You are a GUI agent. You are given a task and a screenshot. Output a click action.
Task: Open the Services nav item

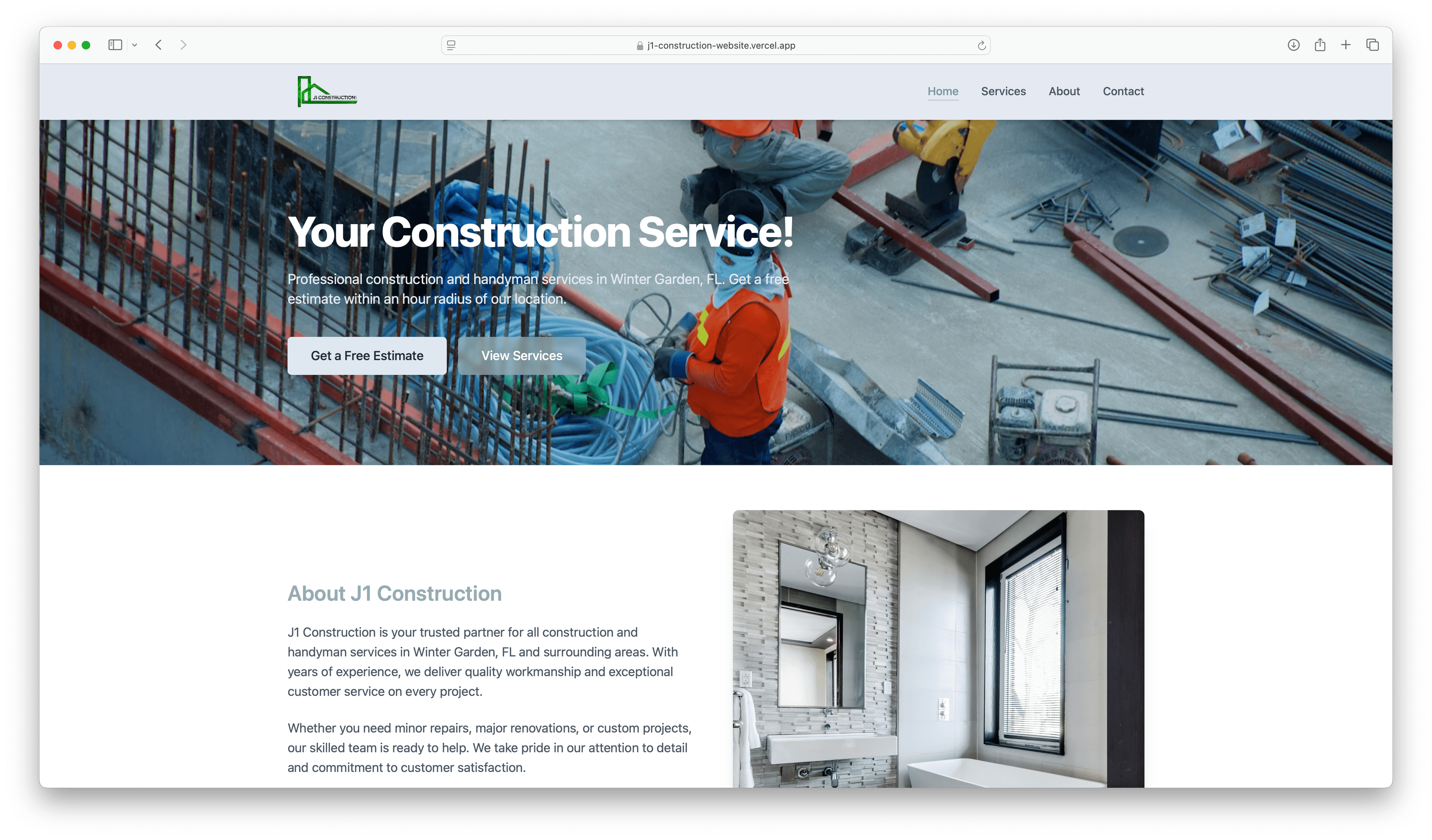[1003, 91]
